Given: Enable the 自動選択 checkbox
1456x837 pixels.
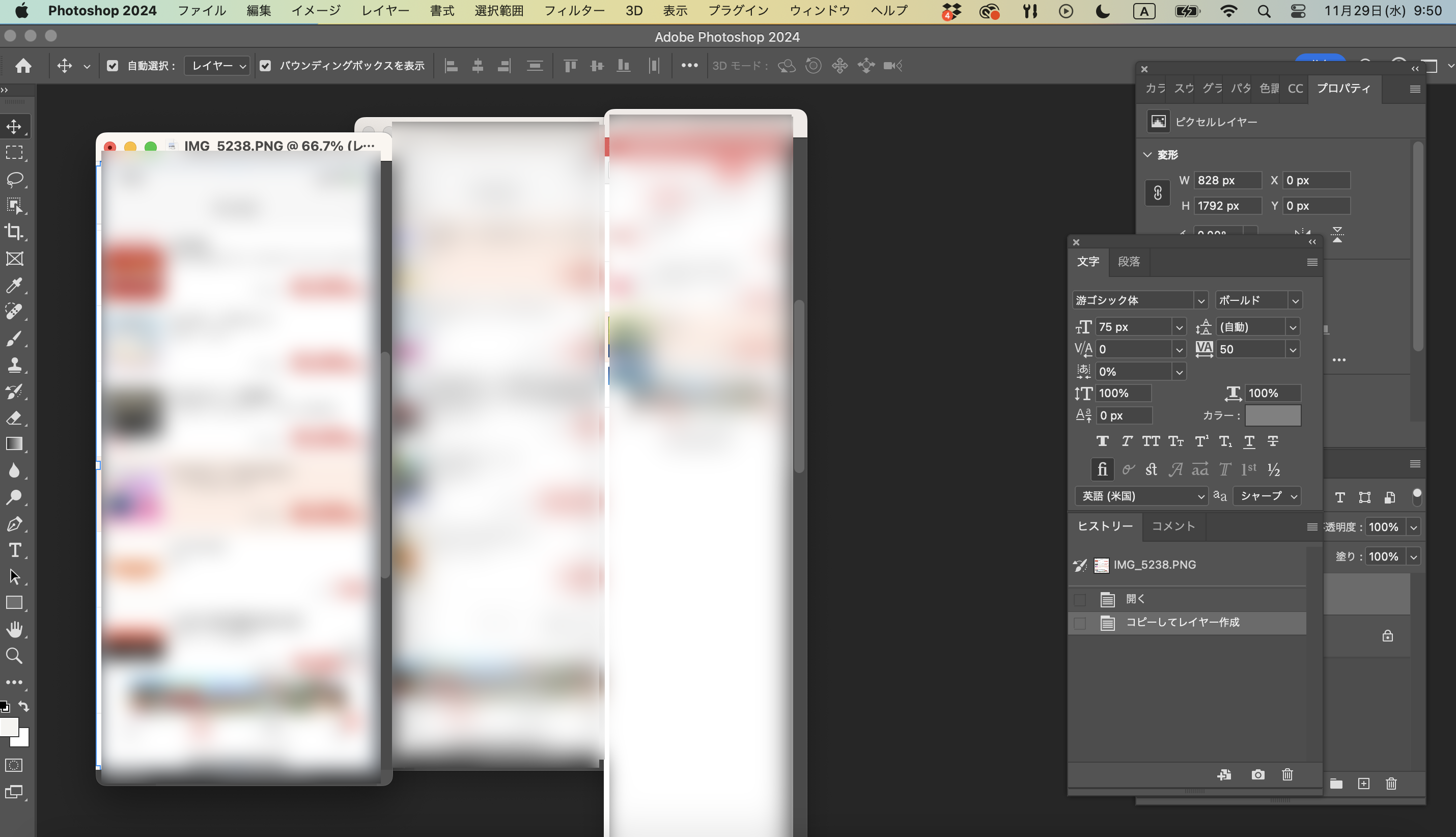Looking at the screenshot, I should tap(113, 66).
